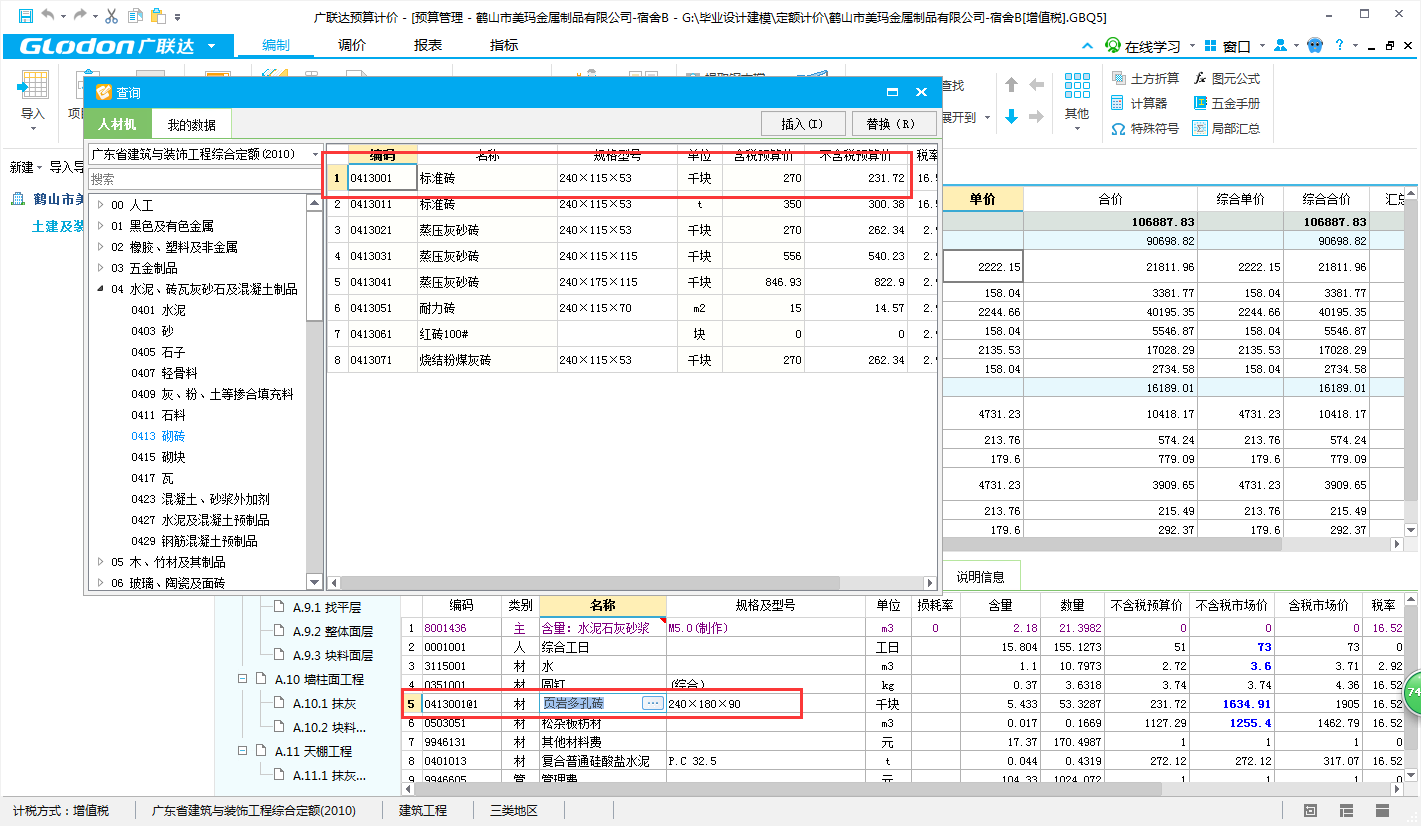Open 土方折算 tool
The image size is (1421, 826).
pyautogui.click(x=1145, y=78)
